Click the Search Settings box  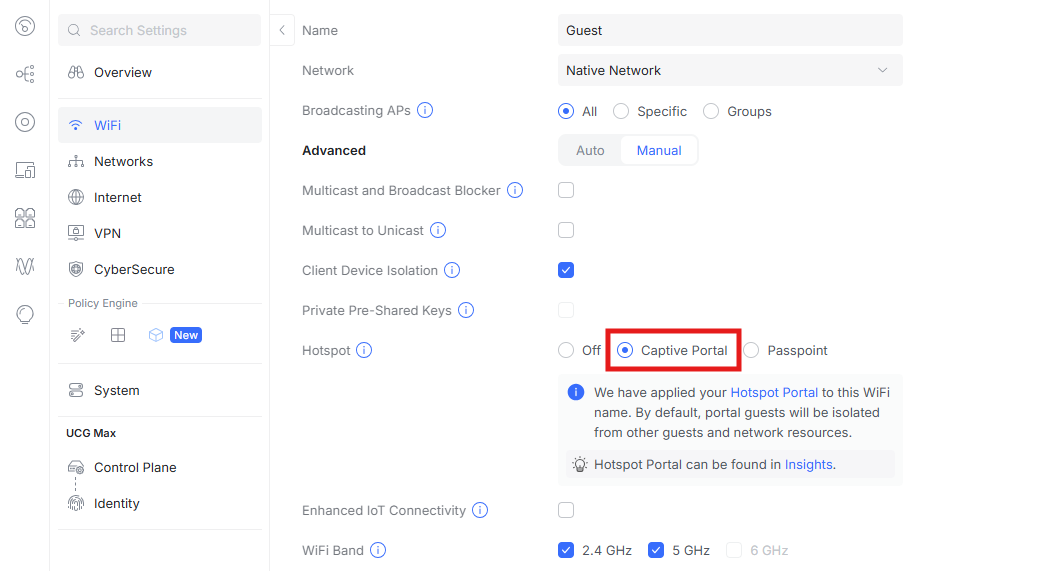tap(160, 30)
